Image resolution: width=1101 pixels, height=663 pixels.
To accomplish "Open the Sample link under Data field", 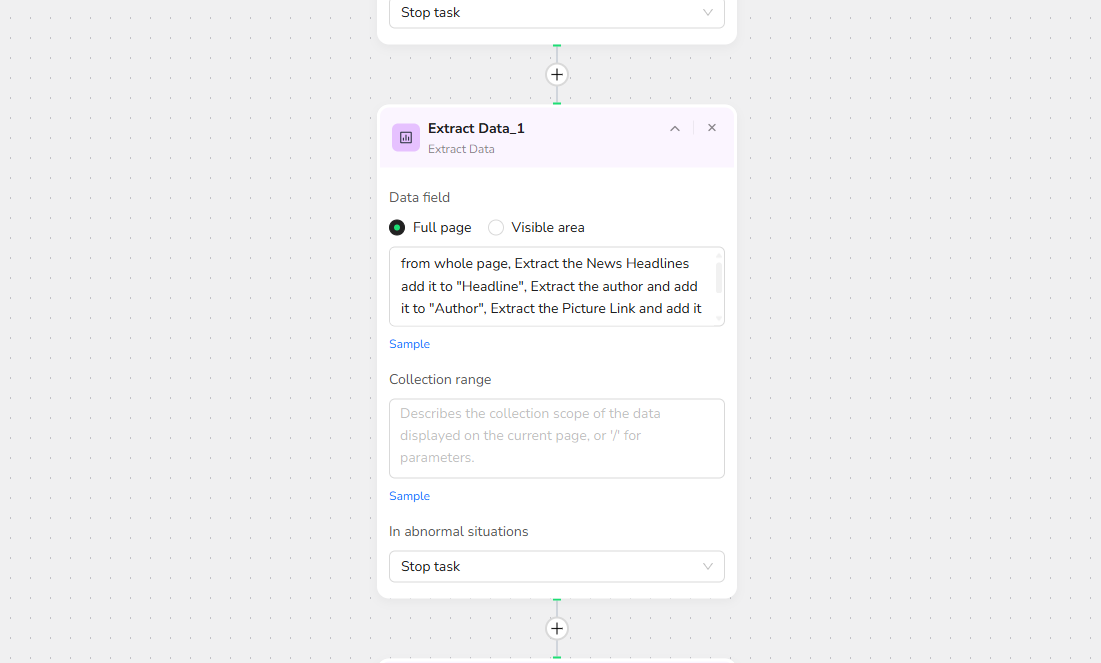I will [x=409, y=344].
